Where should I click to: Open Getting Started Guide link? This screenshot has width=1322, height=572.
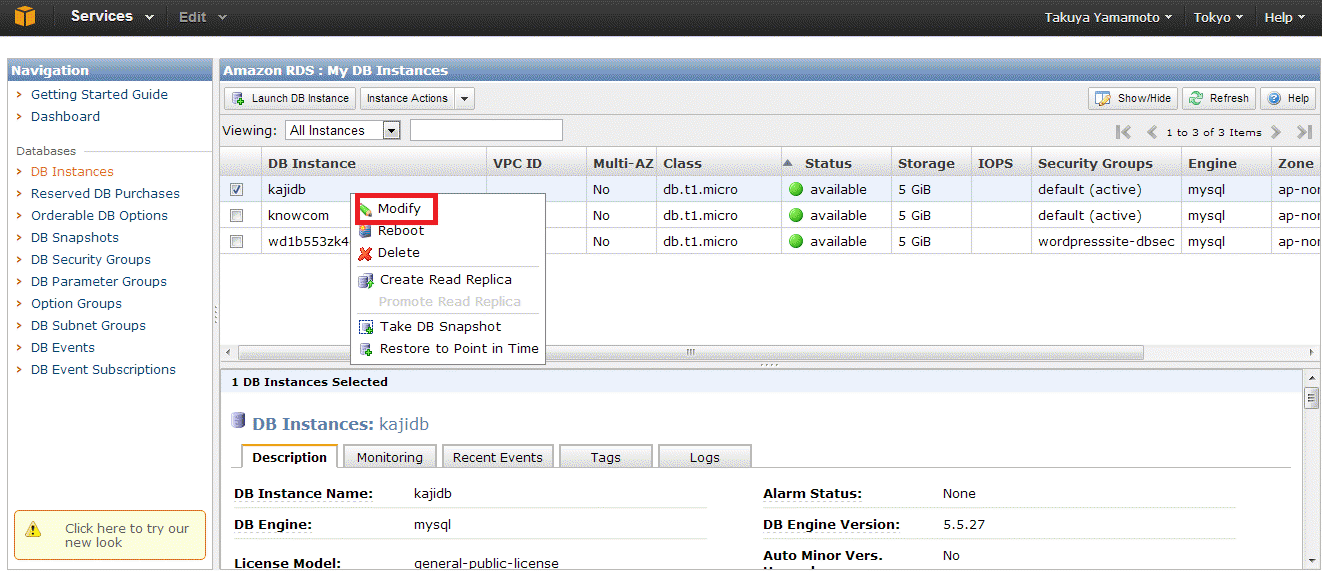[99, 94]
